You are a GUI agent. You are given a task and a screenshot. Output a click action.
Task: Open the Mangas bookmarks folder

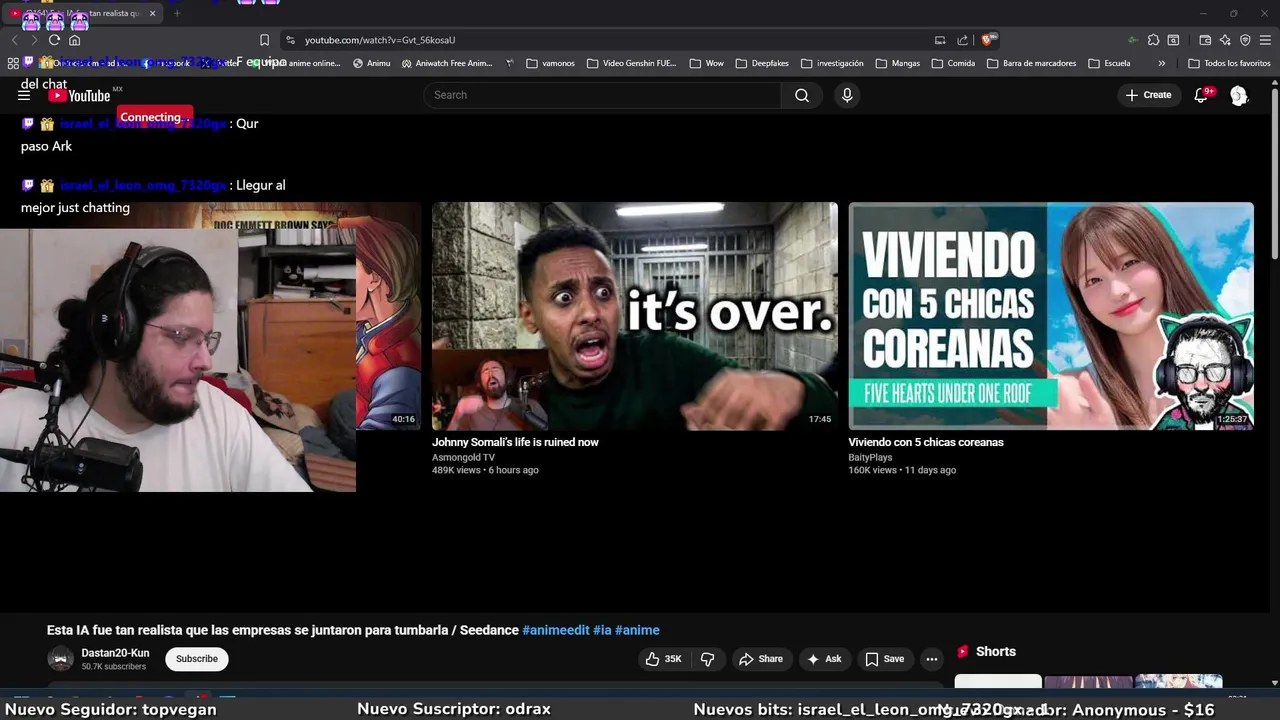[x=897, y=63]
